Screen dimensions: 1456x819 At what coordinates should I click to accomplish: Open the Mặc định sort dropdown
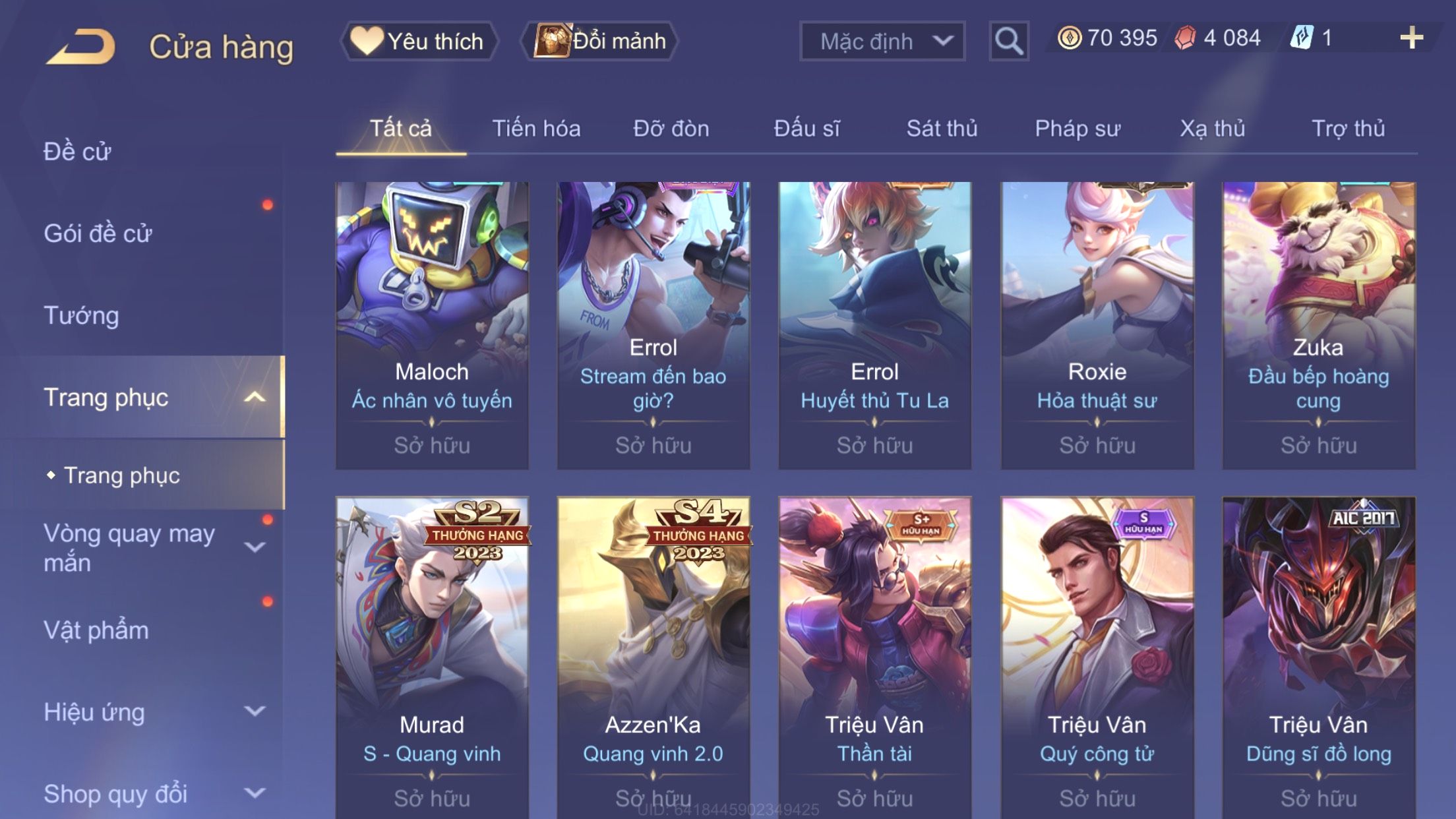pos(882,42)
